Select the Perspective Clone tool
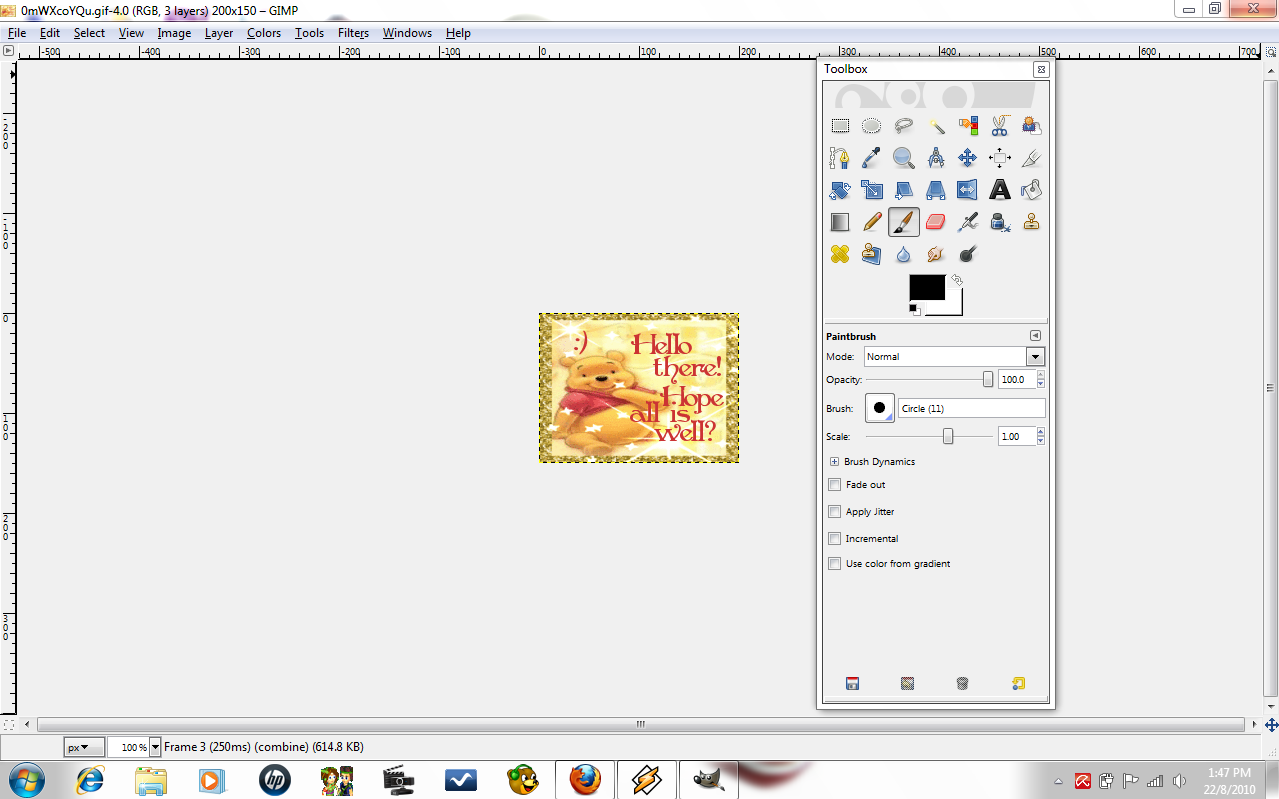1279x799 pixels. tap(872, 254)
